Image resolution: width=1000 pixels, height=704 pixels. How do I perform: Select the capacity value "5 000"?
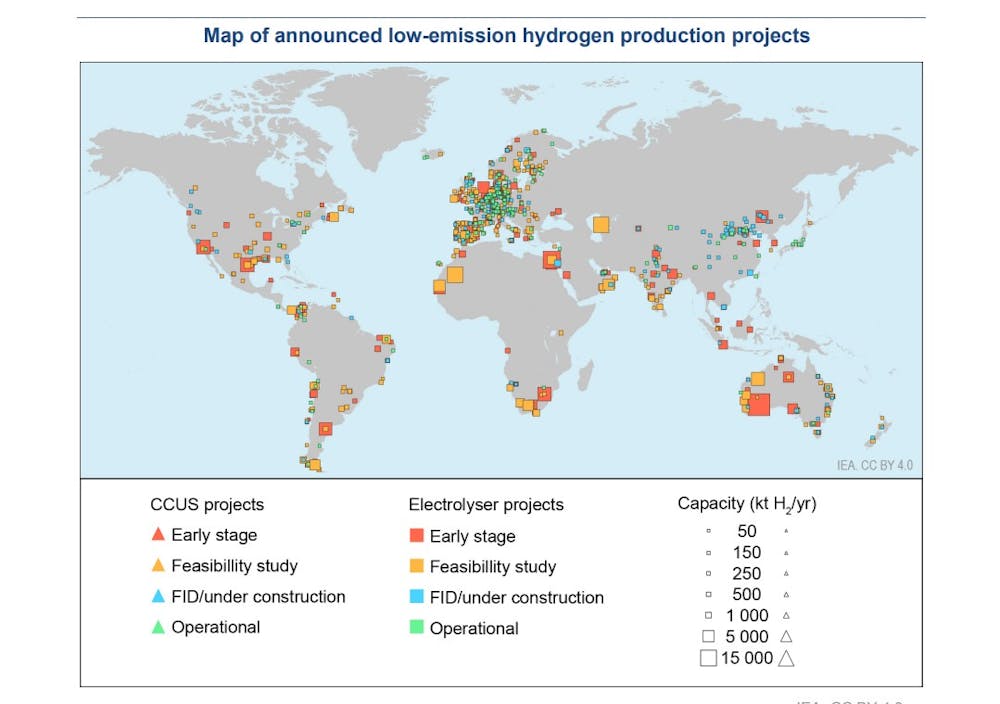tap(747, 636)
